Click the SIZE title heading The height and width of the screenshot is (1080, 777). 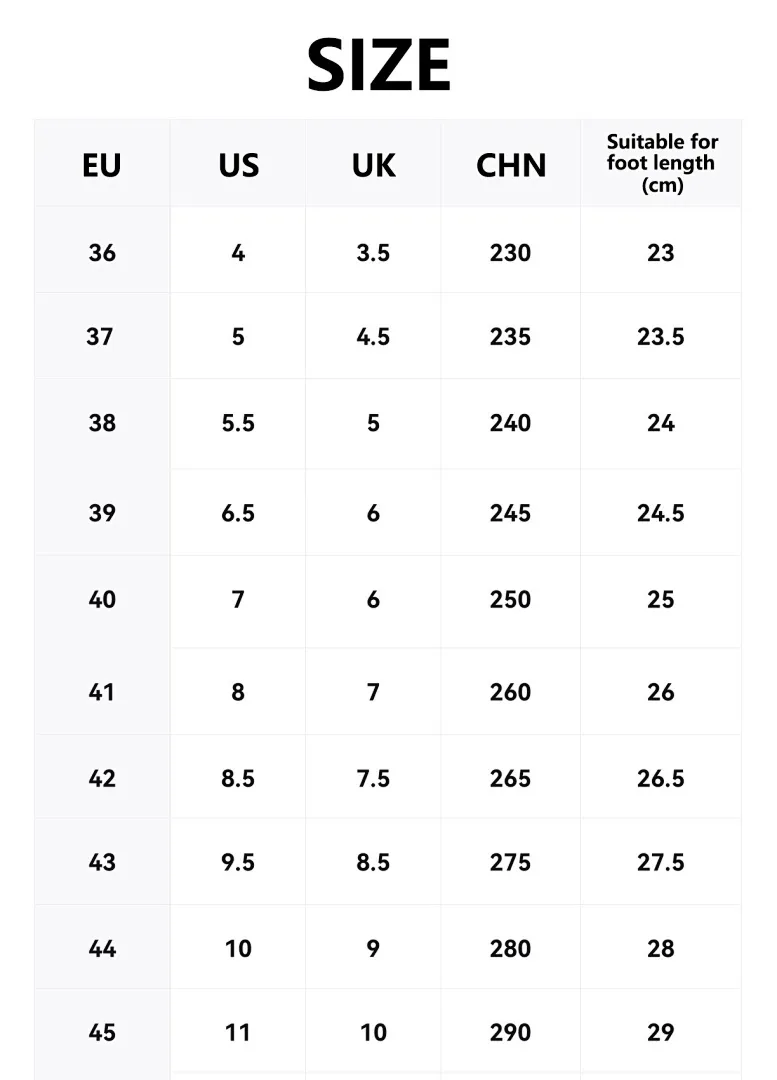pos(379,65)
